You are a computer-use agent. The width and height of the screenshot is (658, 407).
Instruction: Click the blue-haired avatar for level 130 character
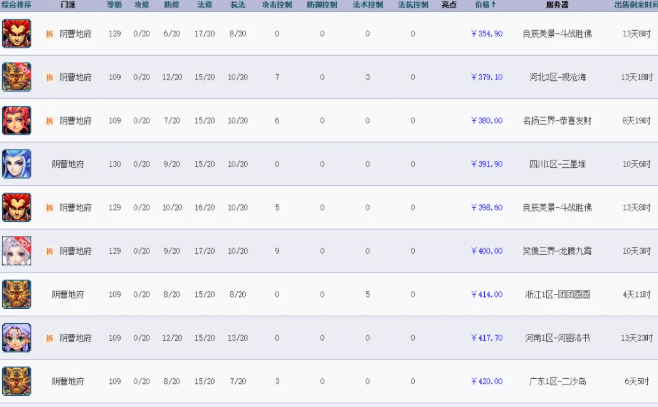pyautogui.click(x=16, y=163)
